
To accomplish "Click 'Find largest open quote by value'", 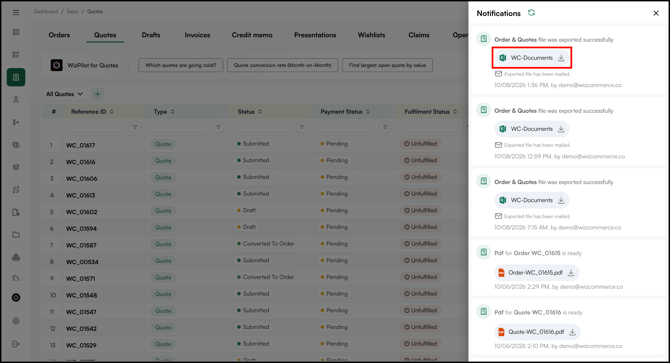I will click(387, 65).
